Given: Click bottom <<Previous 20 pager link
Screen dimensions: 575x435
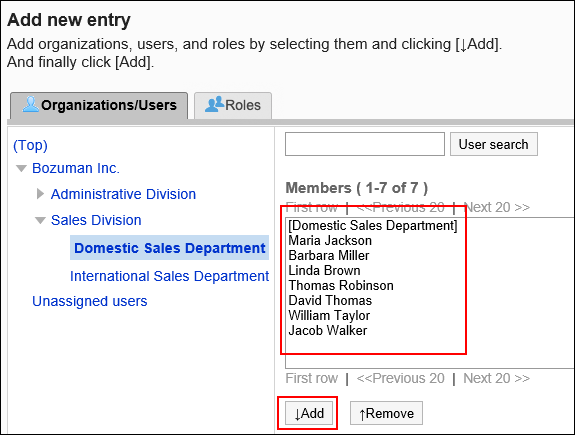Looking at the screenshot, I should click(400, 378).
